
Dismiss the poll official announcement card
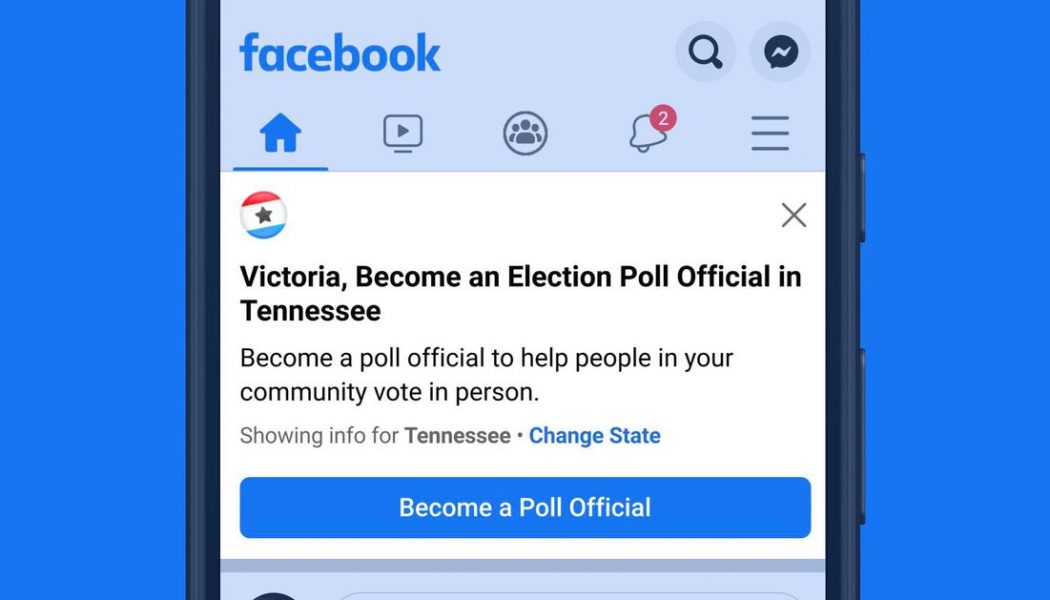click(x=793, y=214)
